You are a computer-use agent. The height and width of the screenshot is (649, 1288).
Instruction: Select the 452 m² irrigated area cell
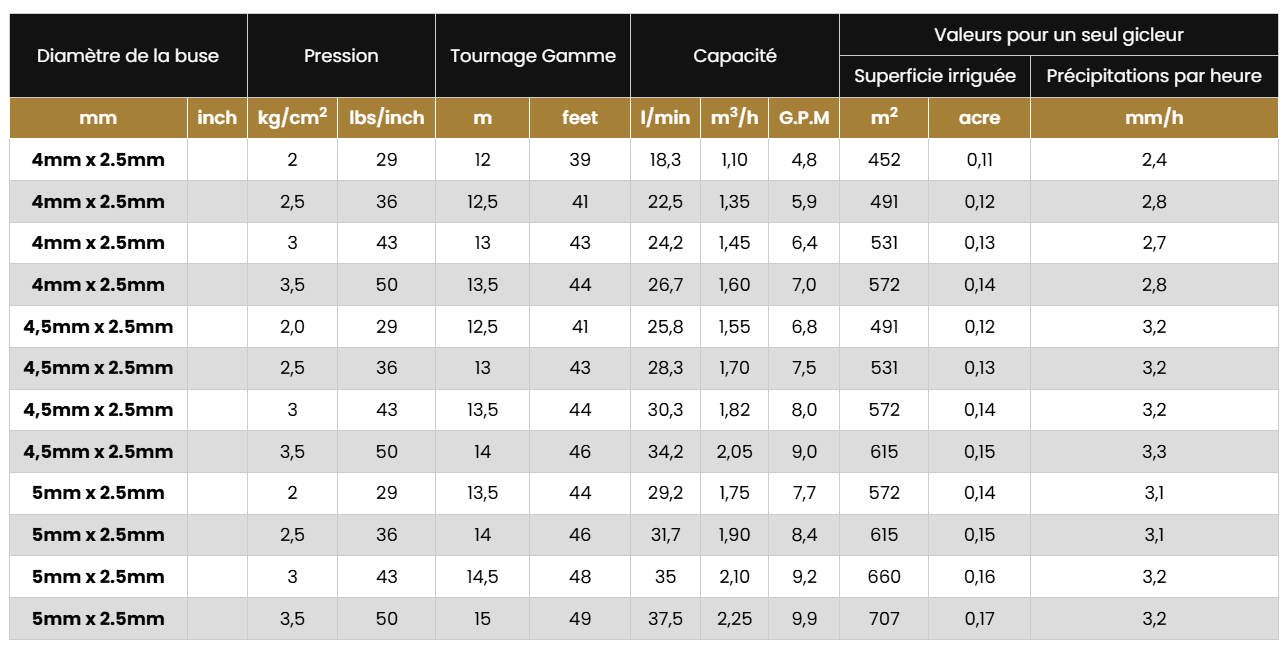click(x=885, y=160)
